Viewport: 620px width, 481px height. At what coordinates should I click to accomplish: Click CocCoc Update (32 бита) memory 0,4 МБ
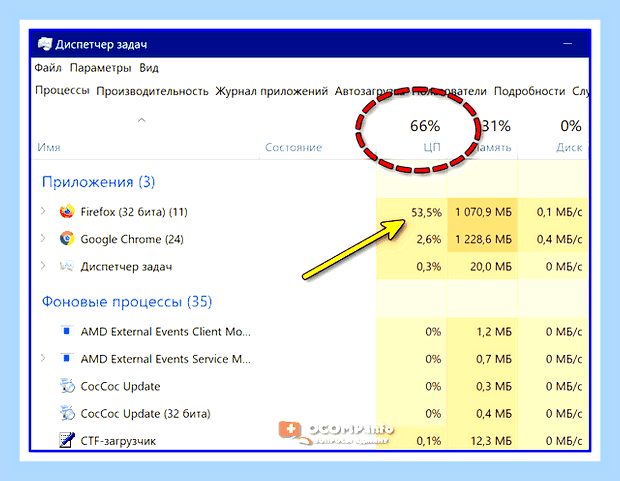pos(494,413)
